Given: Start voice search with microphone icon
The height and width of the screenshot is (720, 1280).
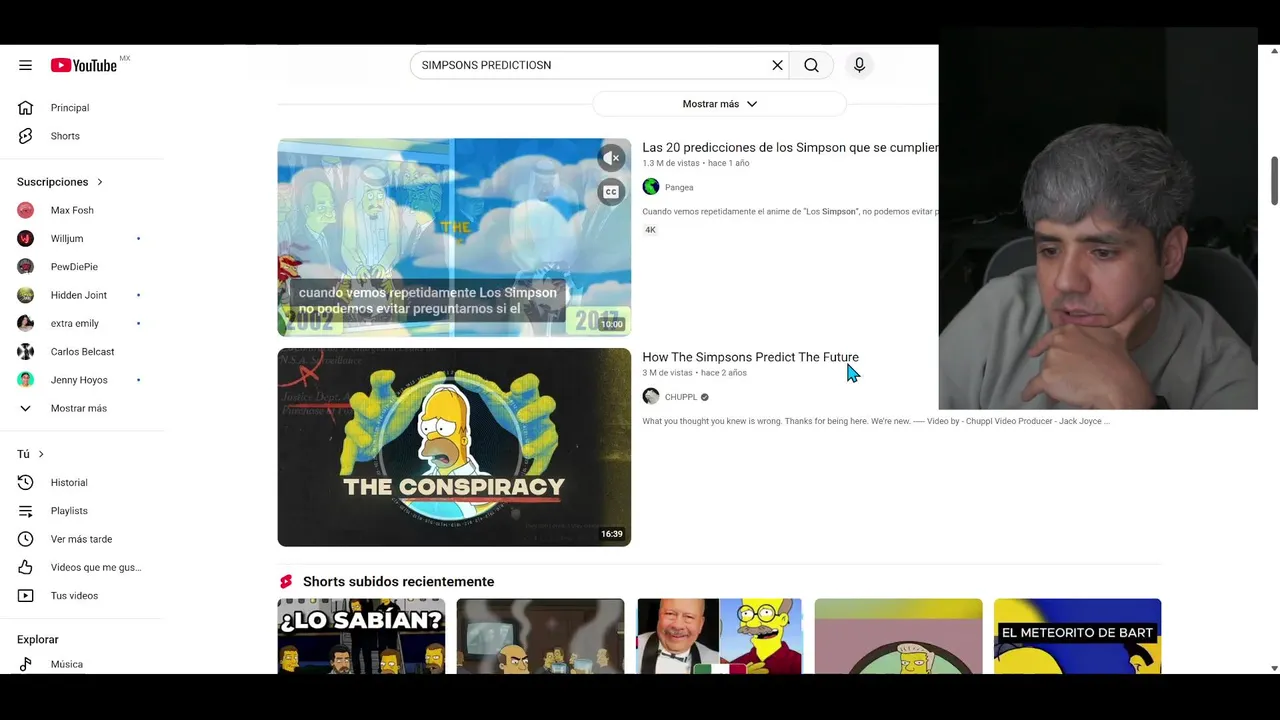Looking at the screenshot, I should point(859,65).
